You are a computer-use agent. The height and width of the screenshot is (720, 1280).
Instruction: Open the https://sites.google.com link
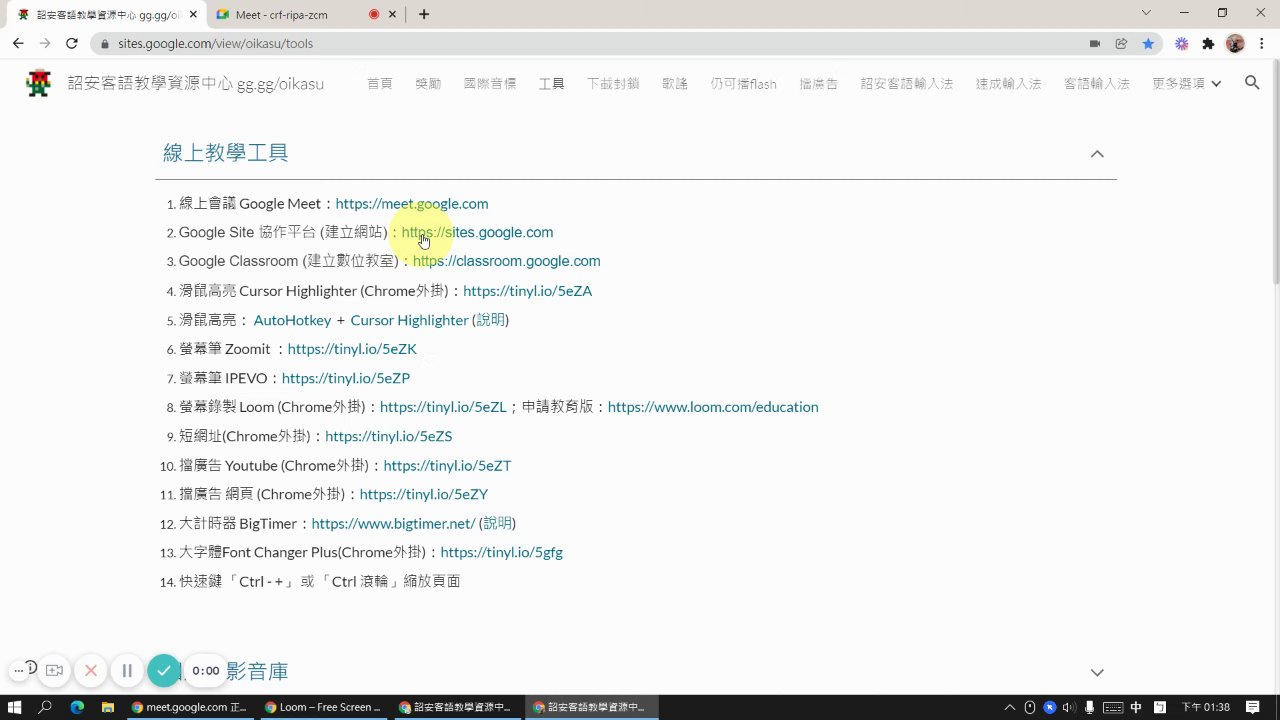(477, 232)
